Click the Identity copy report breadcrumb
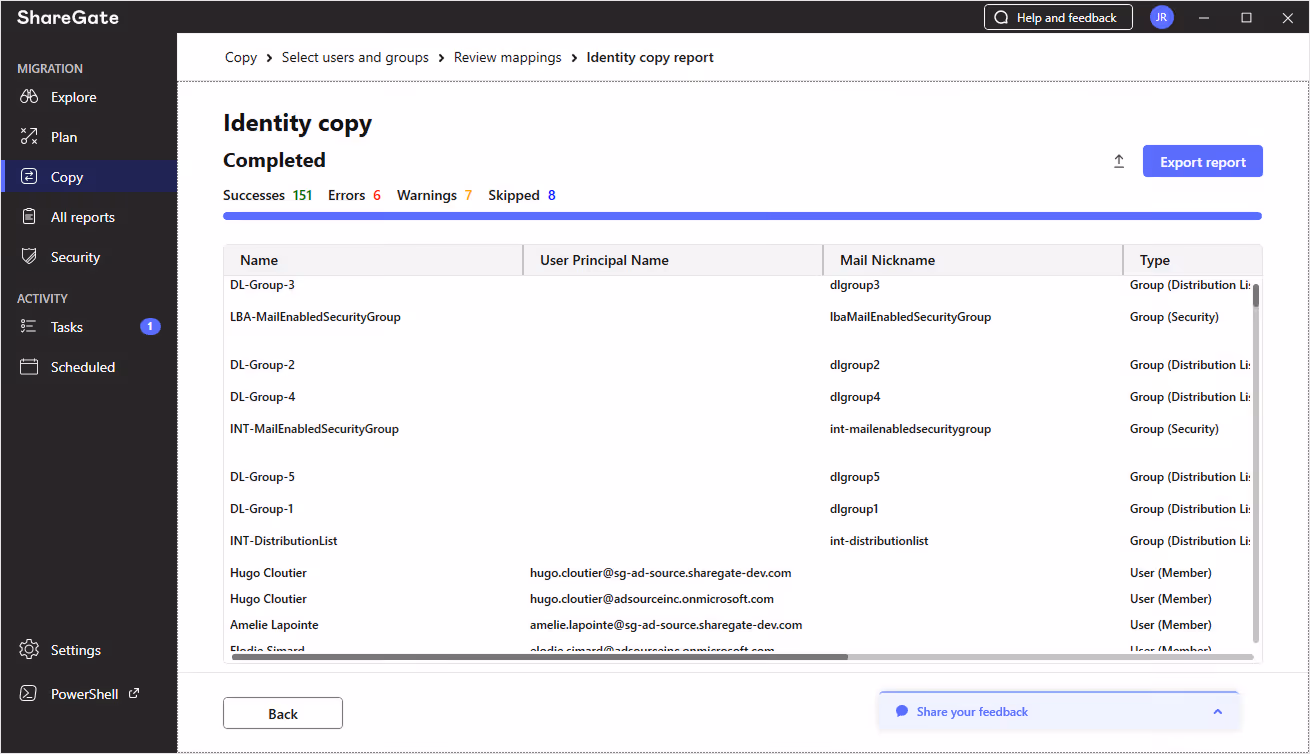 tap(650, 57)
